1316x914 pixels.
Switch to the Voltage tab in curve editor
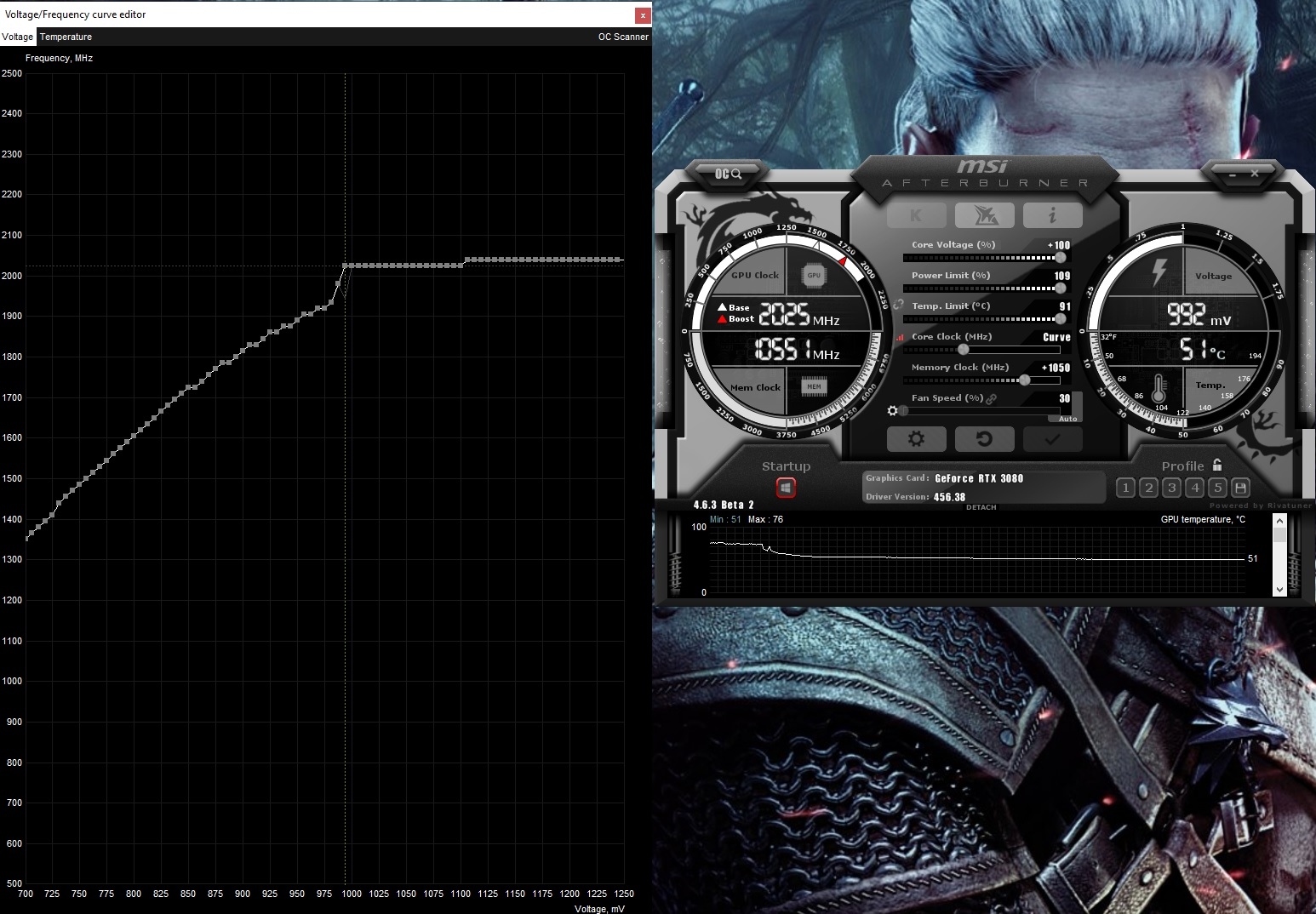tap(18, 37)
